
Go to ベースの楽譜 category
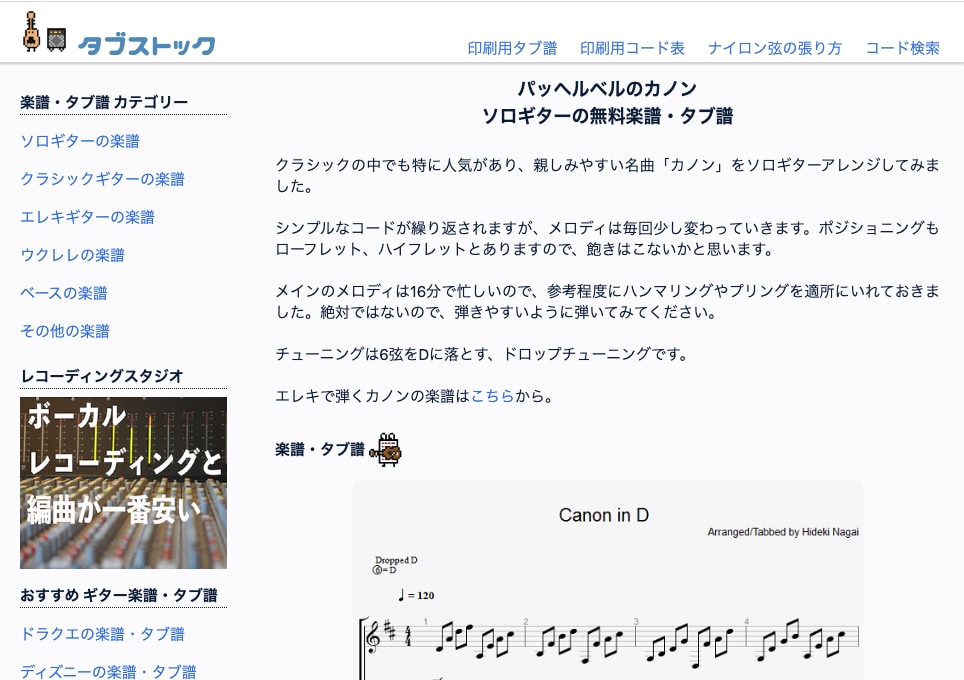click(x=64, y=293)
